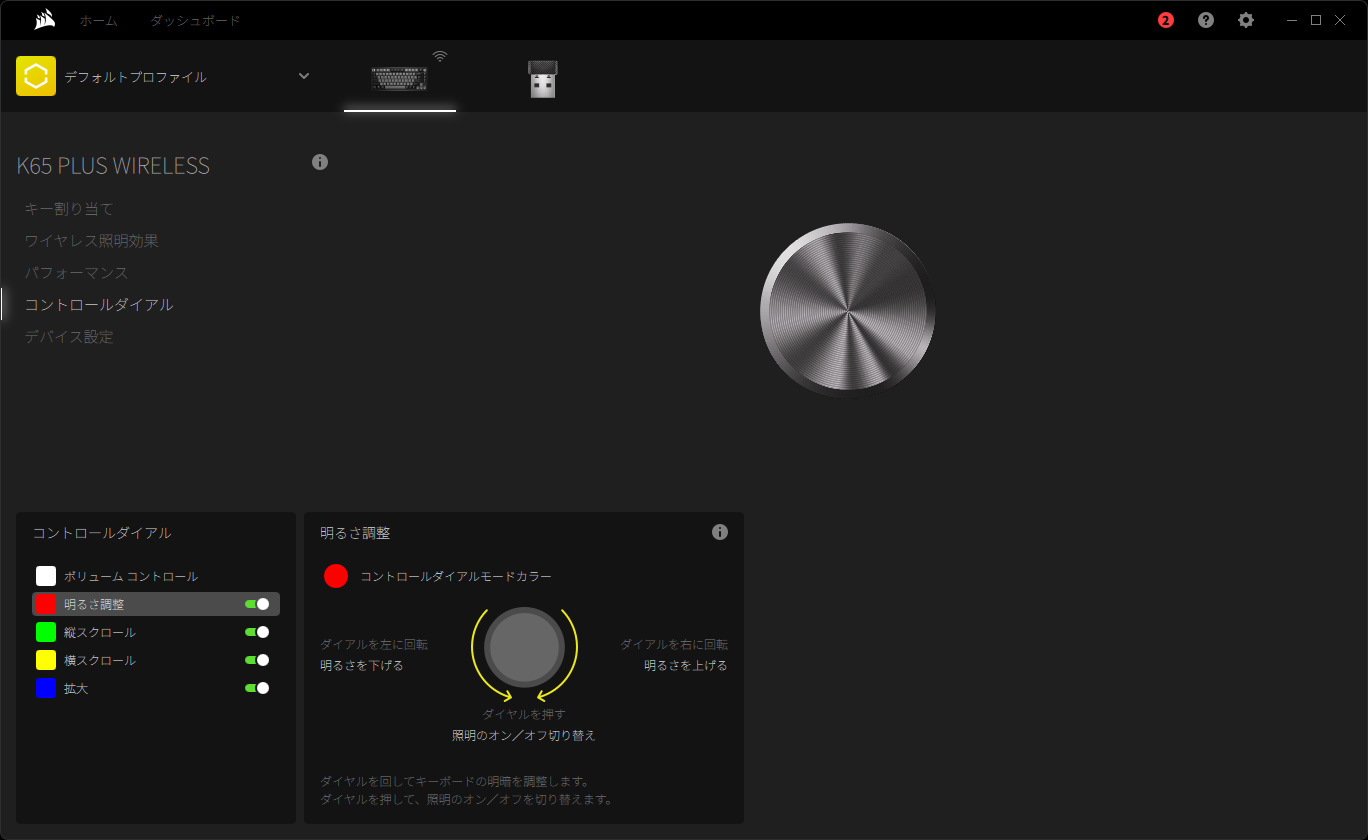Viewport: 1368px width, 840px height.
Task: Select the USB wireless receiver device icon
Action: pos(542,79)
